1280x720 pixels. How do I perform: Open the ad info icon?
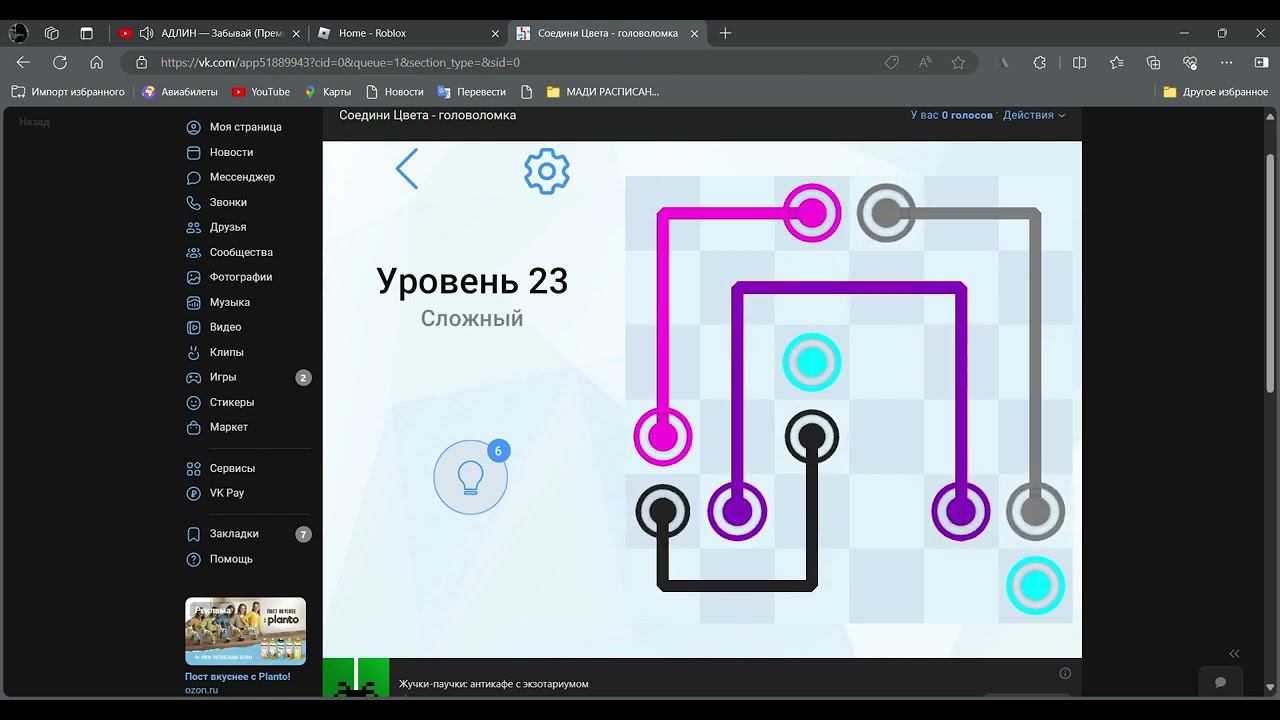point(1065,673)
